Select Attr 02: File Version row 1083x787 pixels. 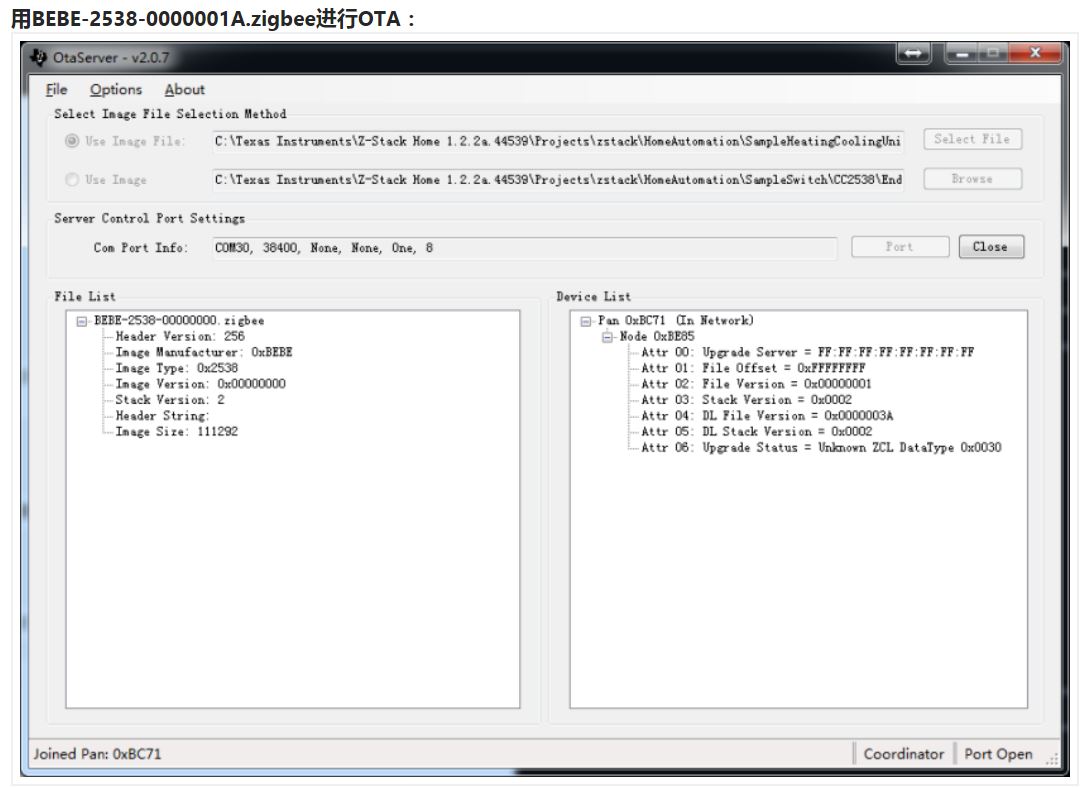[756, 384]
